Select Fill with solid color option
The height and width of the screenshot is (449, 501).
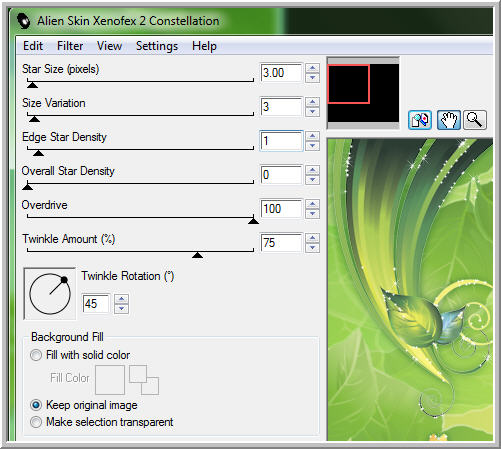click(36, 355)
